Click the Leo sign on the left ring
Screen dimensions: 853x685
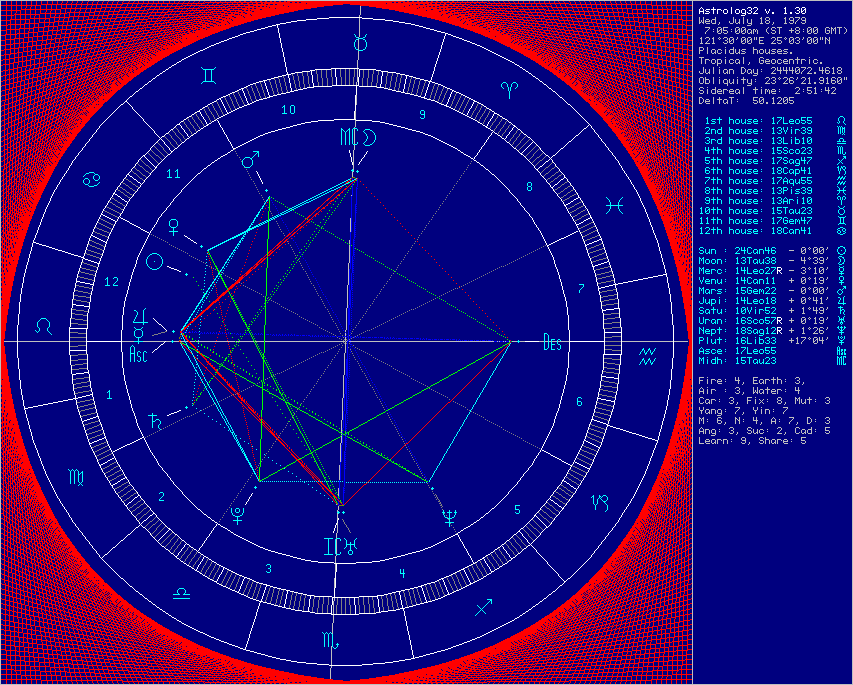[44, 326]
